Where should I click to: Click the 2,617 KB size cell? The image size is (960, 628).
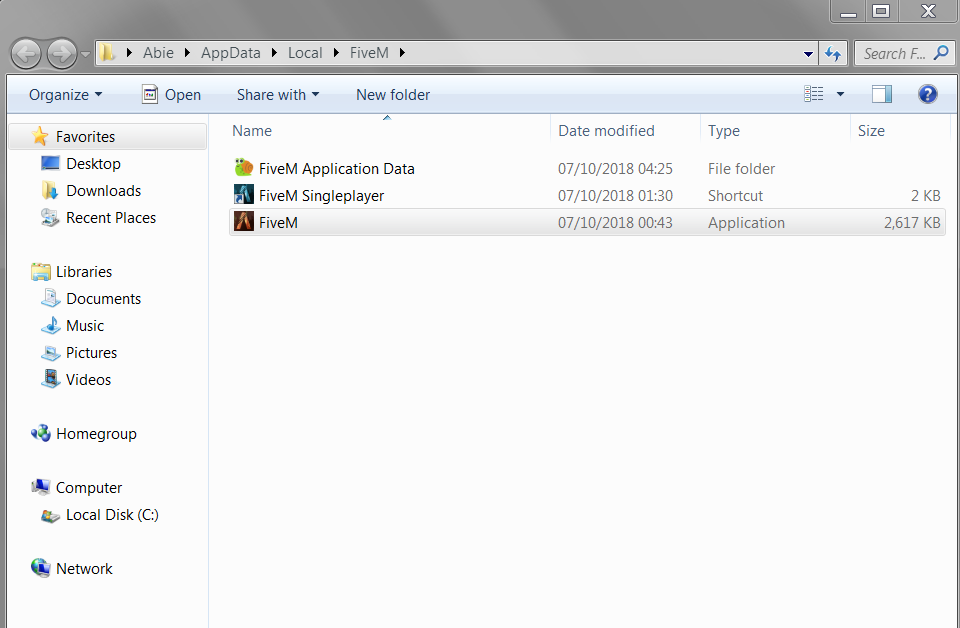[912, 223]
